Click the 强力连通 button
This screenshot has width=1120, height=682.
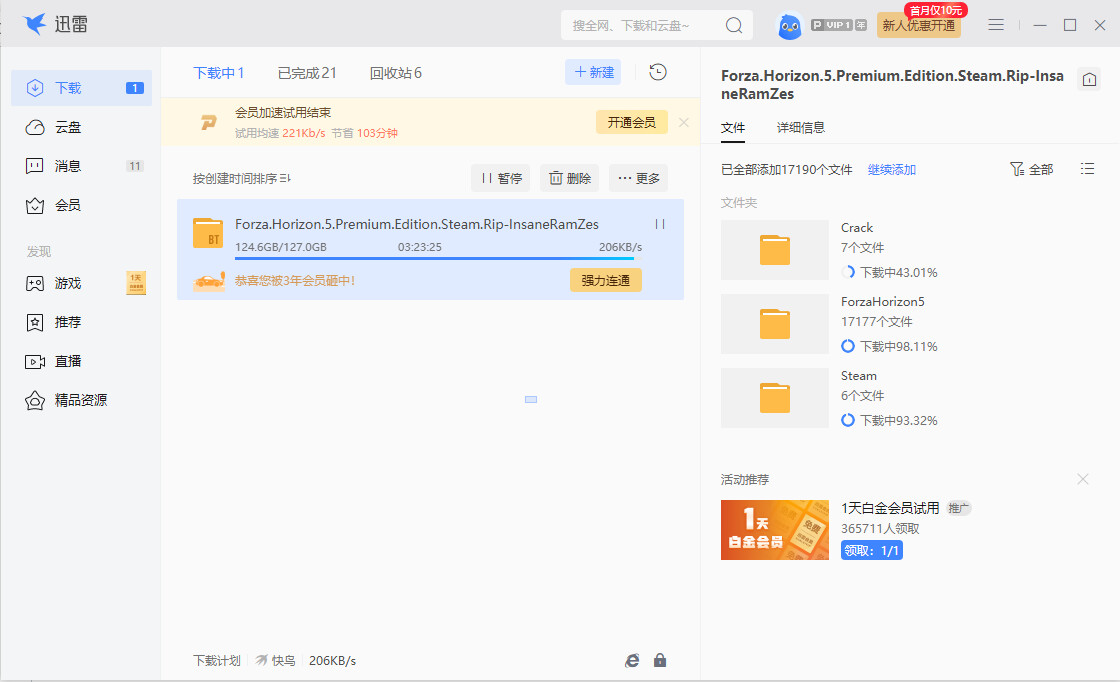pos(606,280)
